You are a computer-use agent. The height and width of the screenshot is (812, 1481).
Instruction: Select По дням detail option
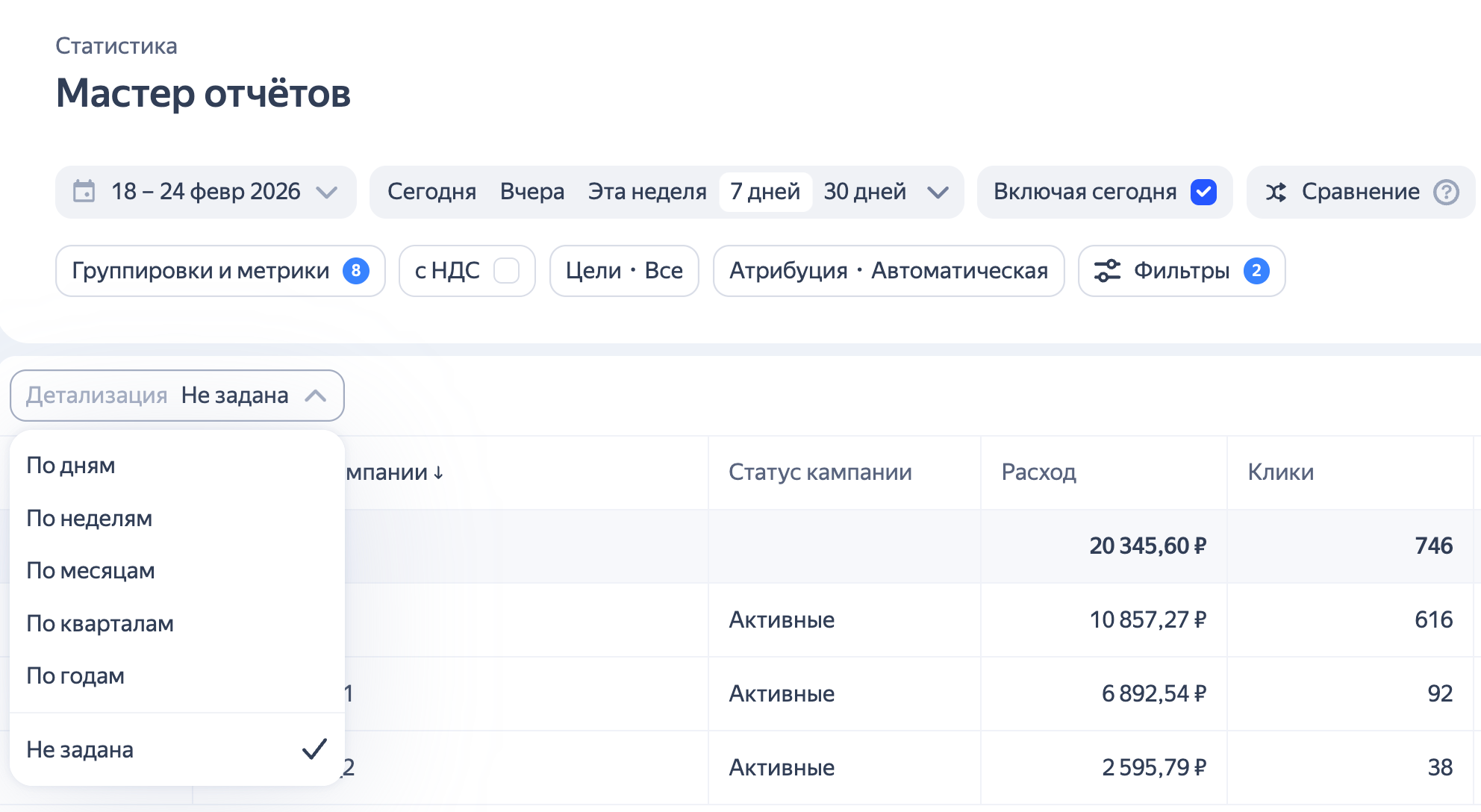71,466
